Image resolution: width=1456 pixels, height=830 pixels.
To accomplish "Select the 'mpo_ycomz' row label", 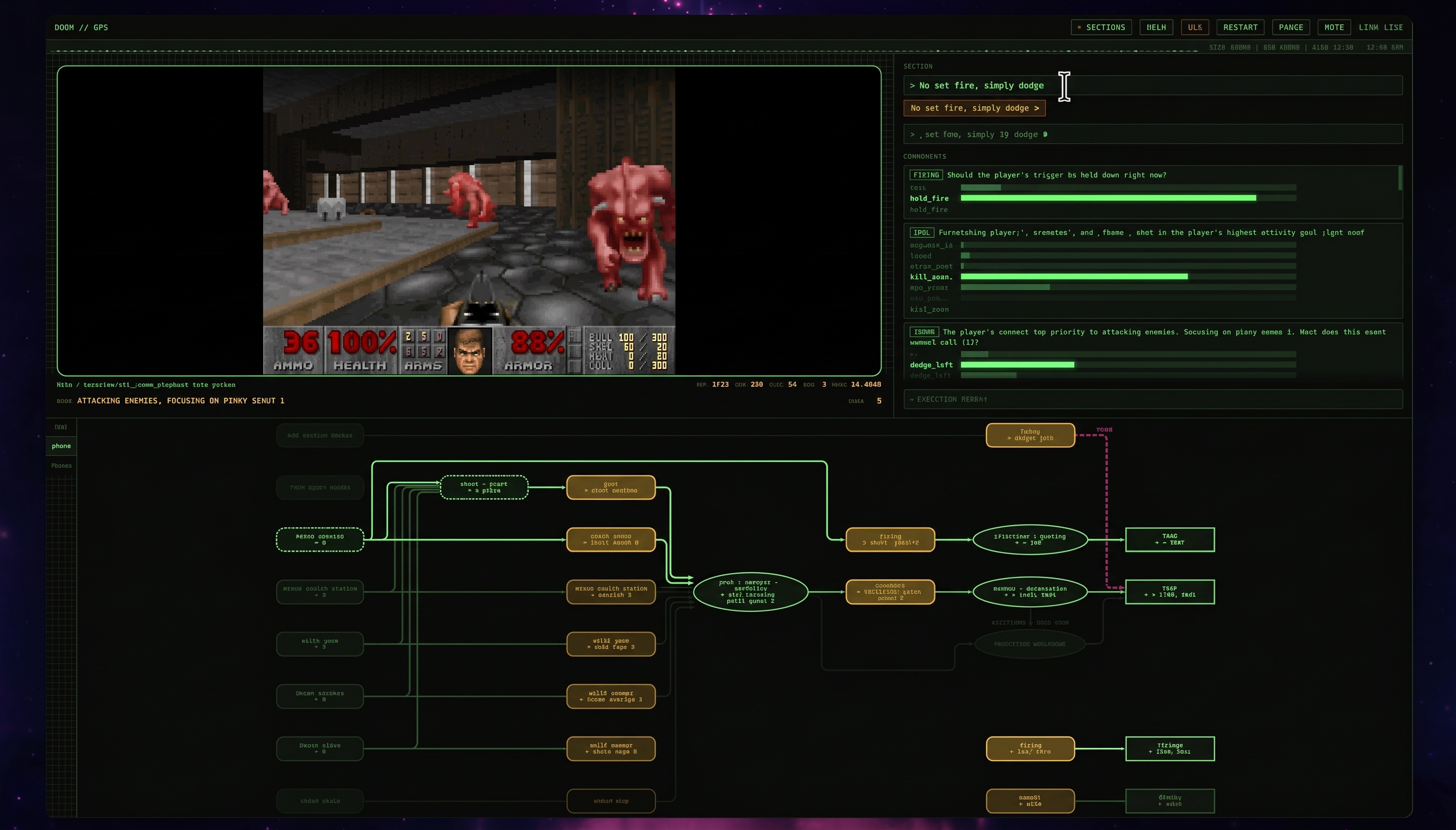I will (929, 288).
